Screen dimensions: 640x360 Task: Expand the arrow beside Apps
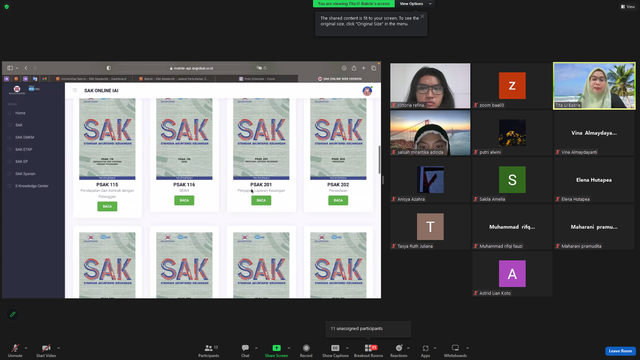tap(435, 348)
